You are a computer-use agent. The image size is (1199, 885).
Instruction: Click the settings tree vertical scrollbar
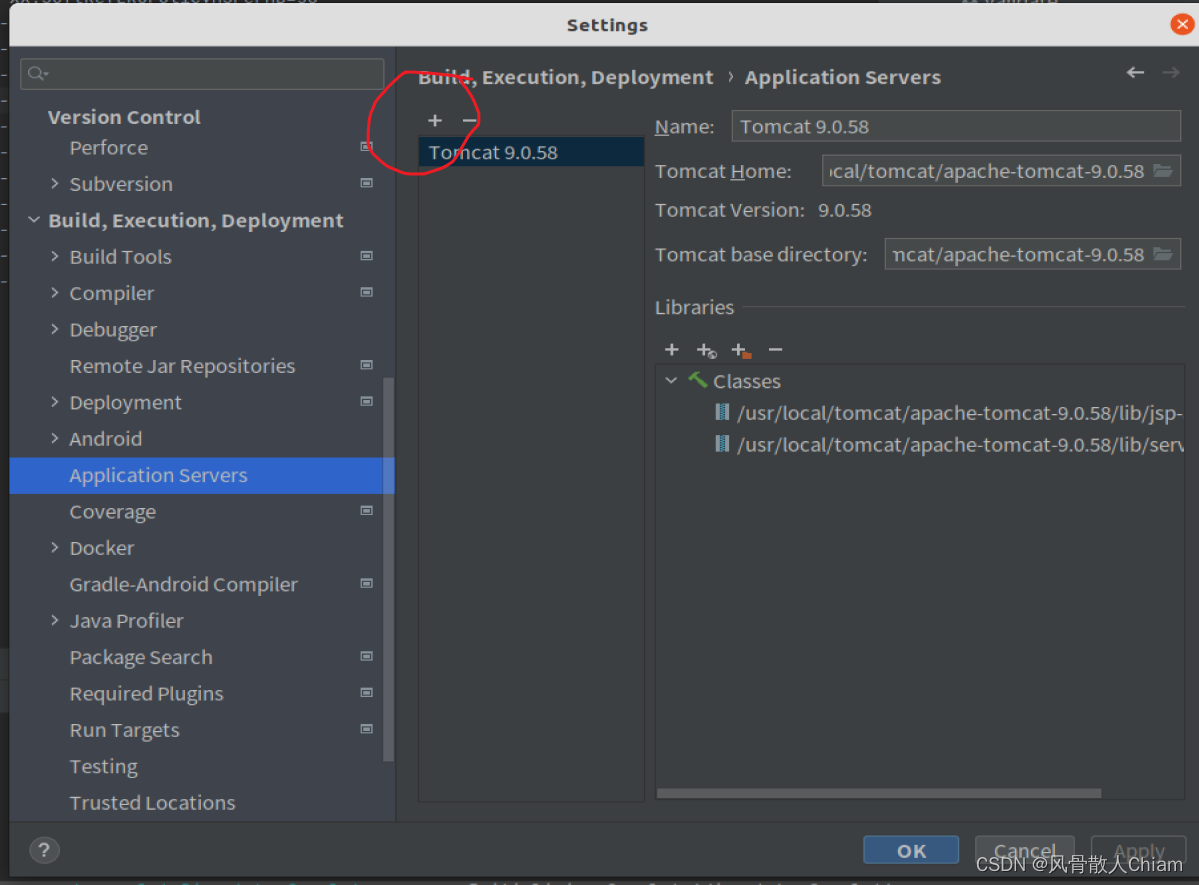pyautogui.click(x=388, y=569)
